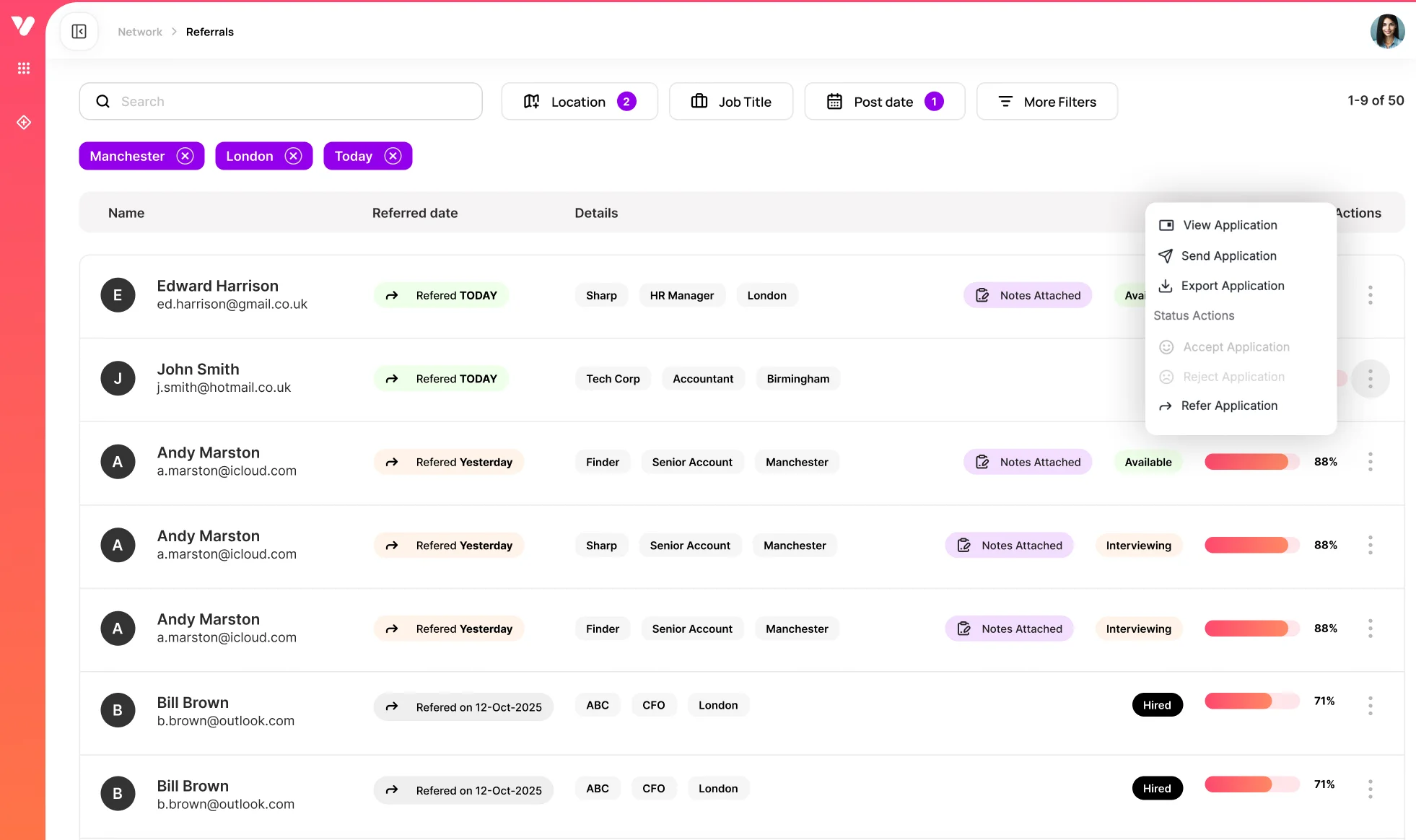Click the diamond icon in left sidebar
This screenshot has height=840, width=1416.
pyautogui.click(x=24, y=123)
